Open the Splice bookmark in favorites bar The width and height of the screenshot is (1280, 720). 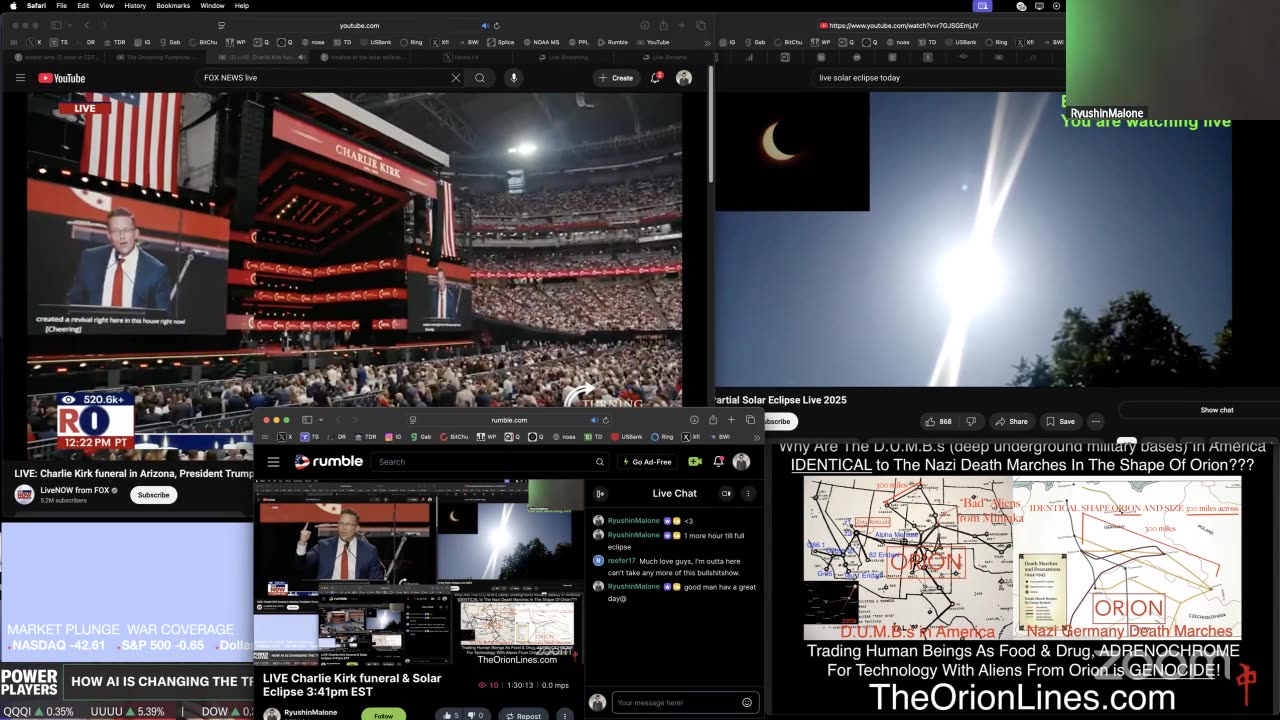500,43
